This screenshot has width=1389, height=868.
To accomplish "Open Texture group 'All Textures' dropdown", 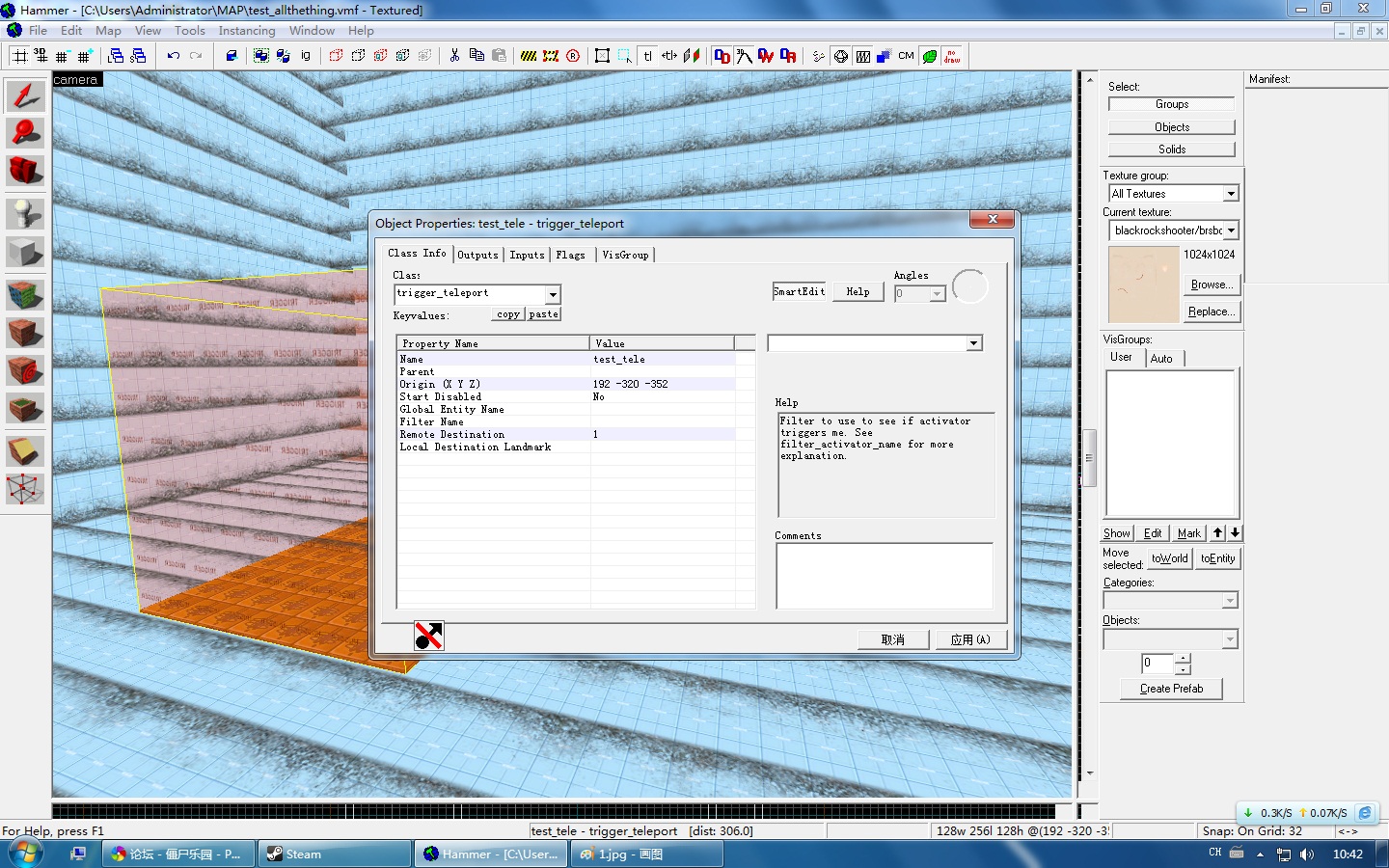I will click(1231, 194).
